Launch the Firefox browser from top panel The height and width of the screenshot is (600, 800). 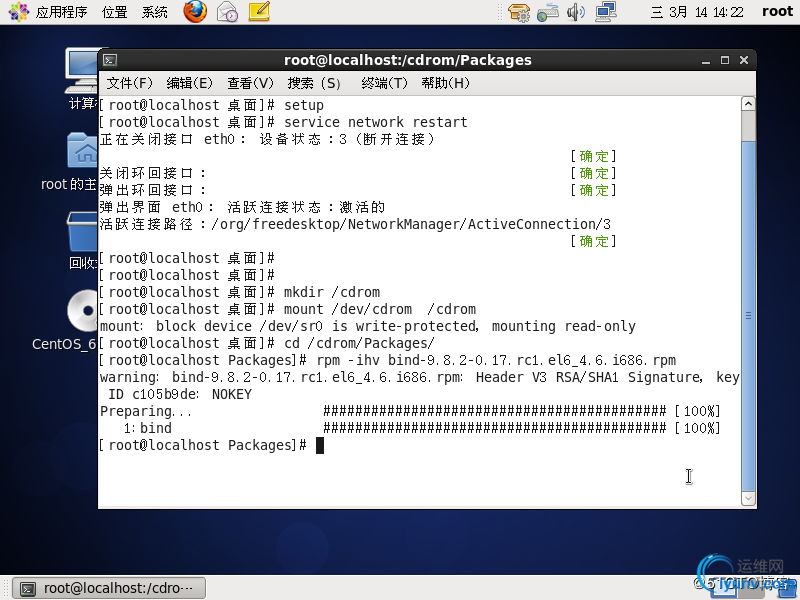tap(195, 11)
